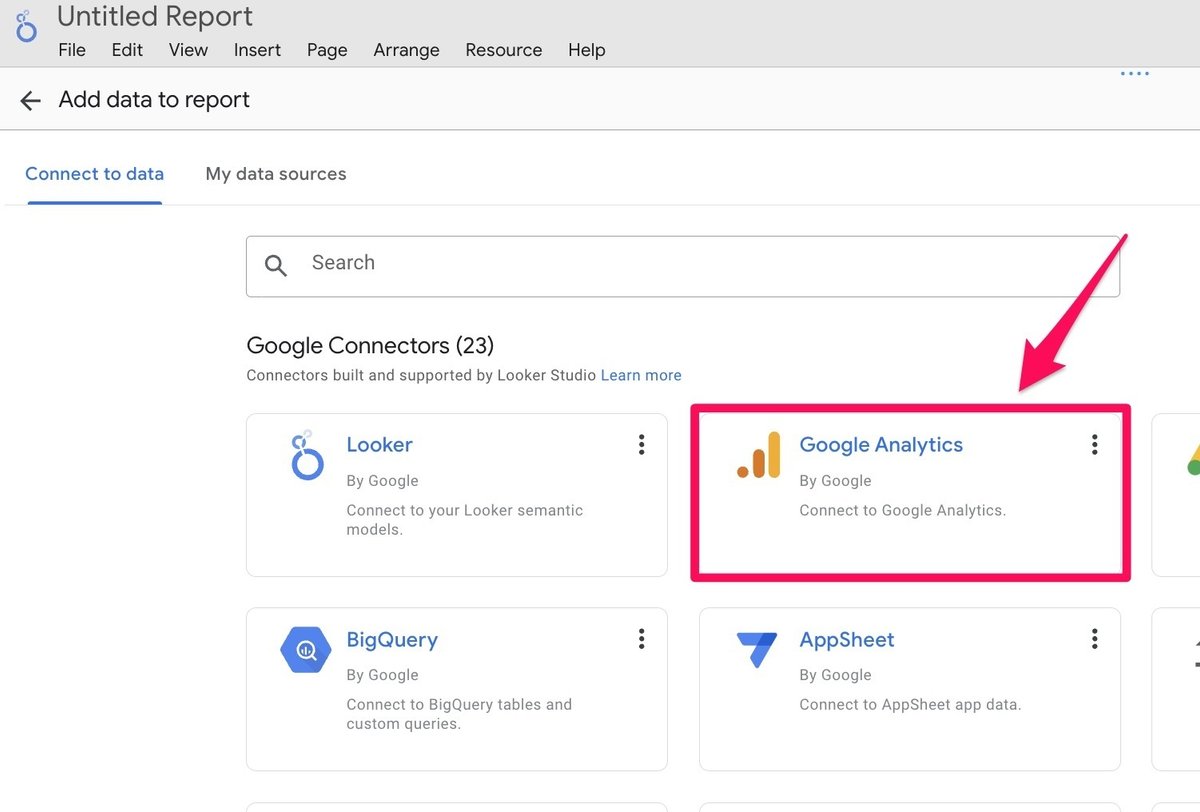Switch to My data sources tab

(276, 174)
